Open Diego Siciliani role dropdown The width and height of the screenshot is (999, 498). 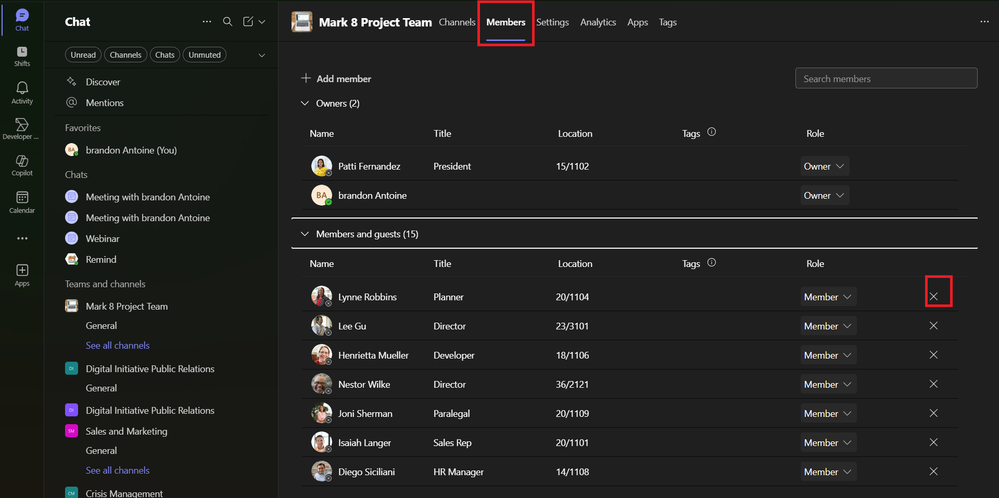pyautogui.click(x=828, y=472)
